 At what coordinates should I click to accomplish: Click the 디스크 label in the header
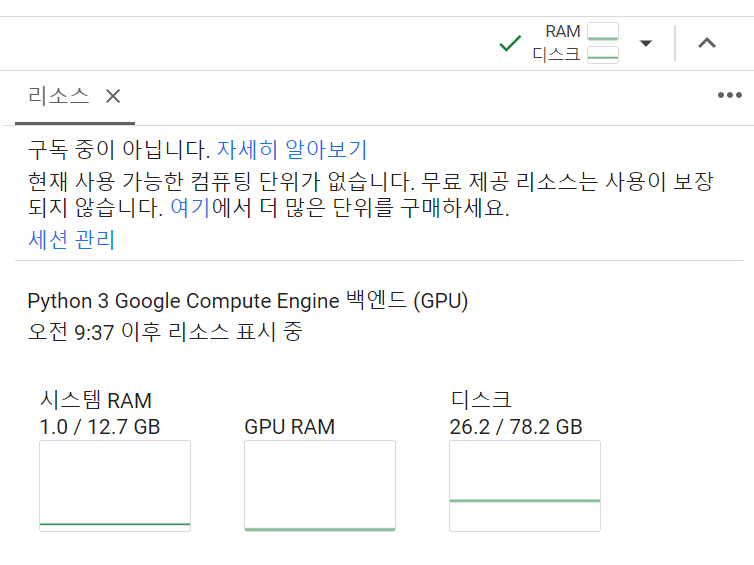[x=556, y=54]
